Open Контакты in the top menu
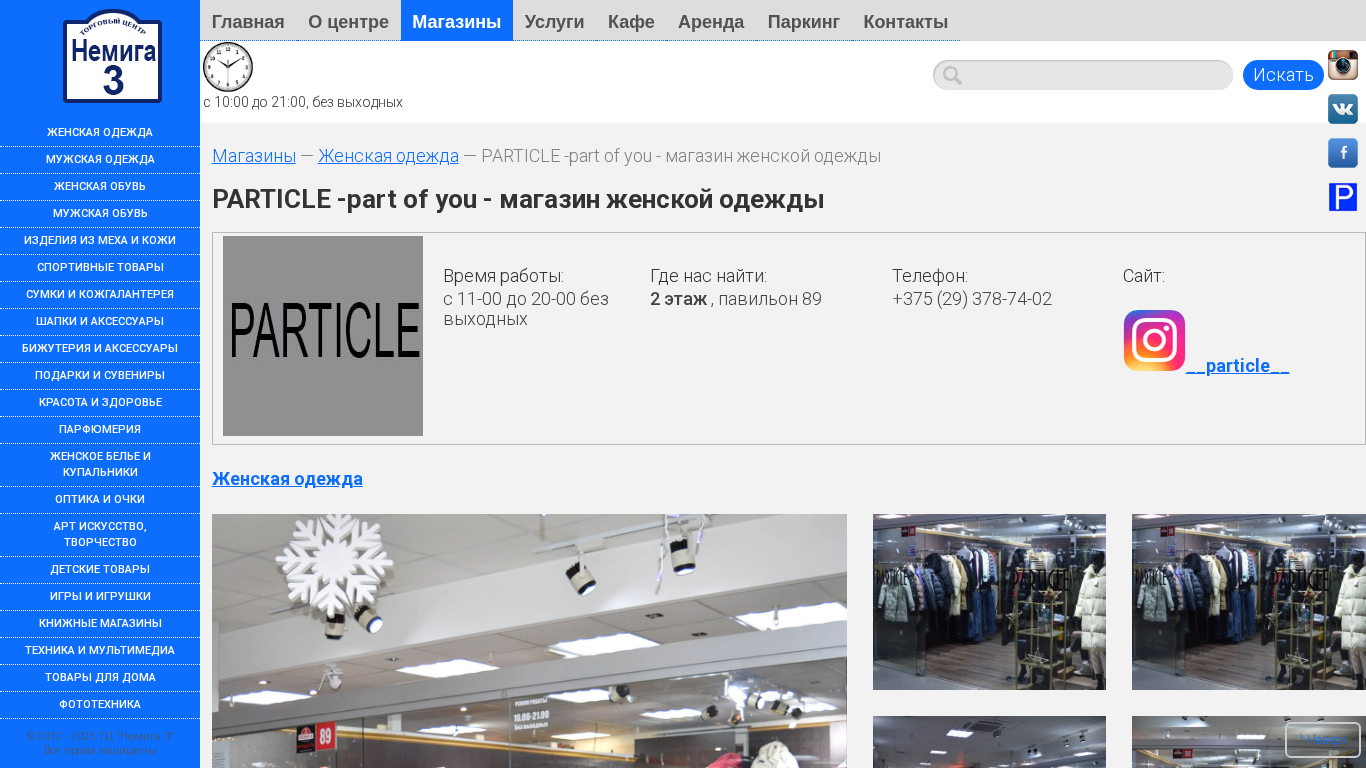Image resolution: width=1366 pixels, height=768 pixels. 906,21
